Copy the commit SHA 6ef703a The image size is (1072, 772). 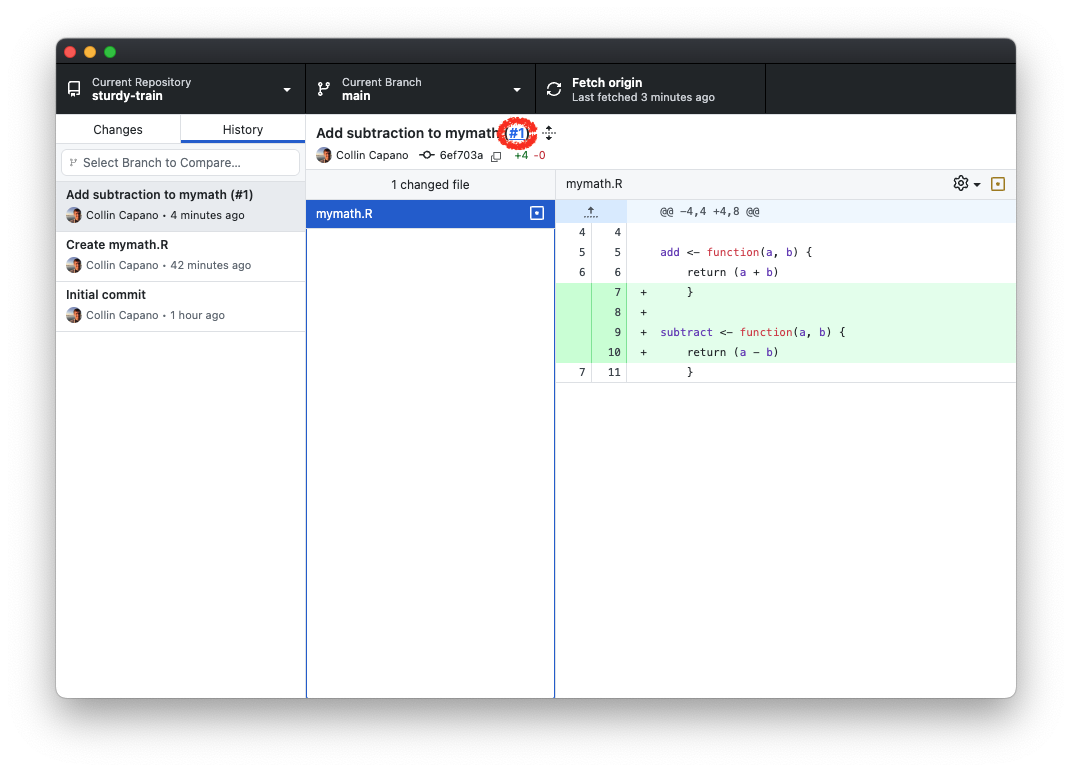(x=496, y=156)
